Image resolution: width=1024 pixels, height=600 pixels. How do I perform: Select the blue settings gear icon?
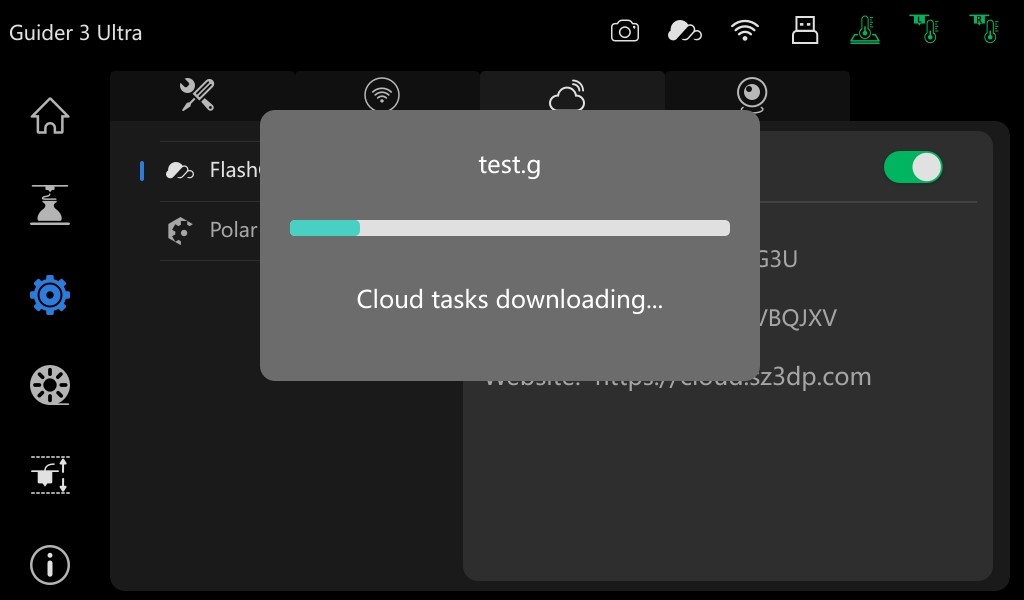pyautogui.click(x=50, y=295)
